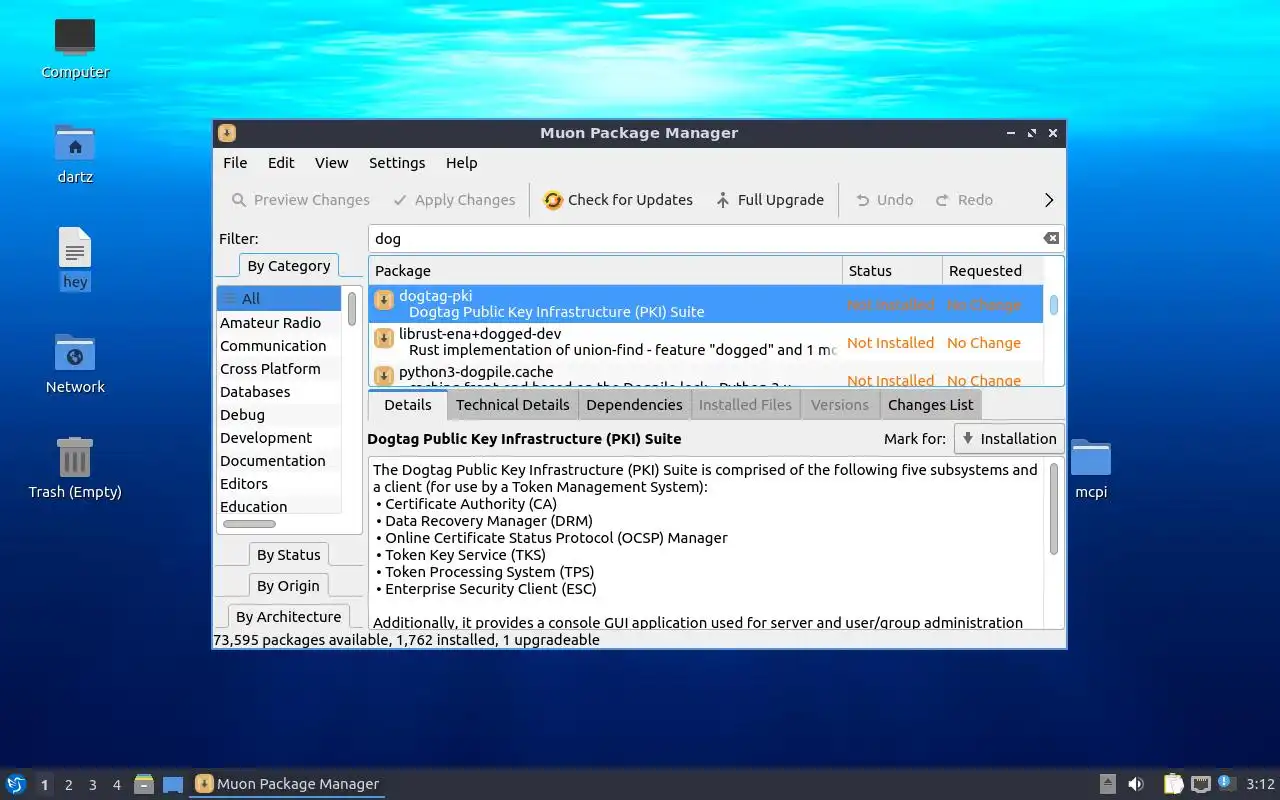Click the clipboard tray icon
This screenshot has height=800, width=1280.
tap(1173, 784)
